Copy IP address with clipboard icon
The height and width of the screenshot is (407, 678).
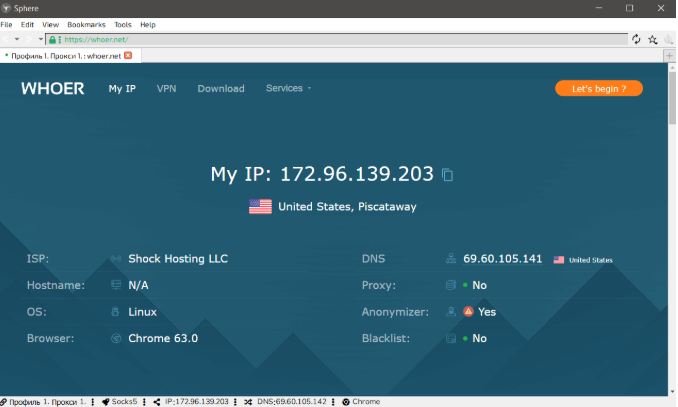448,175
